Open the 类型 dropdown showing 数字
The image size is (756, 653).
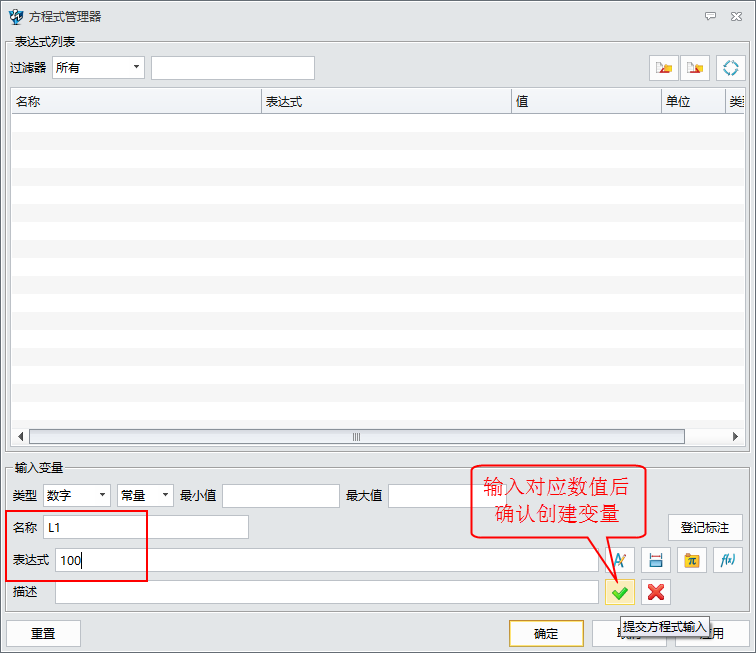[77, 495]
